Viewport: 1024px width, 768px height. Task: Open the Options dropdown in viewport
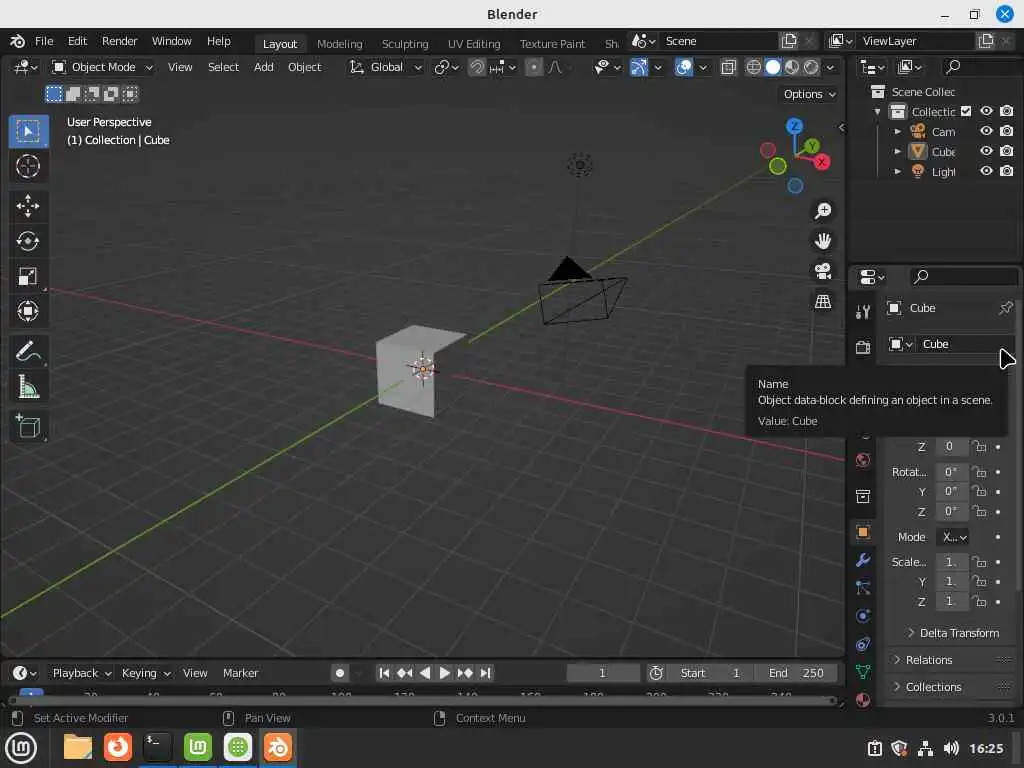coord(808,94)
